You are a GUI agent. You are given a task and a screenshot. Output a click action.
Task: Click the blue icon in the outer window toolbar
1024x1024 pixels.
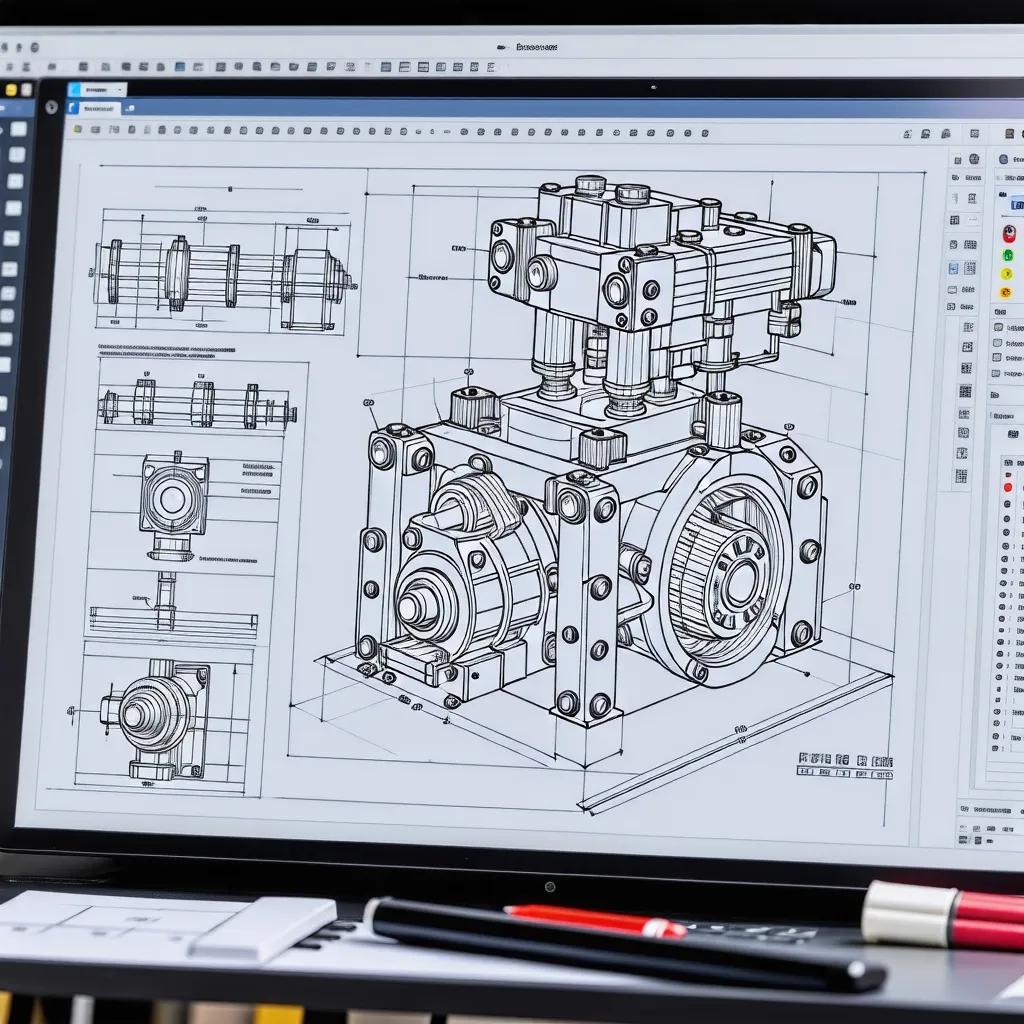180,67
